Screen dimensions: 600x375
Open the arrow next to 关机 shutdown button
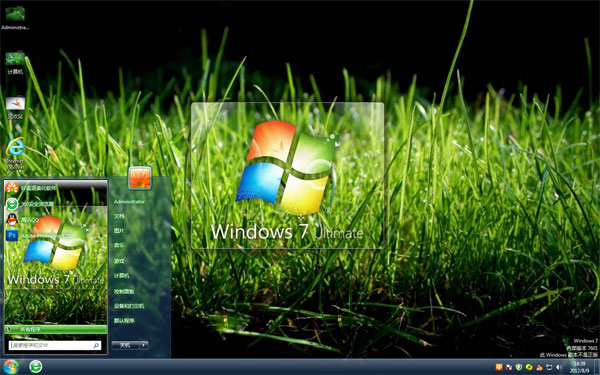click(x=144, y=345)
